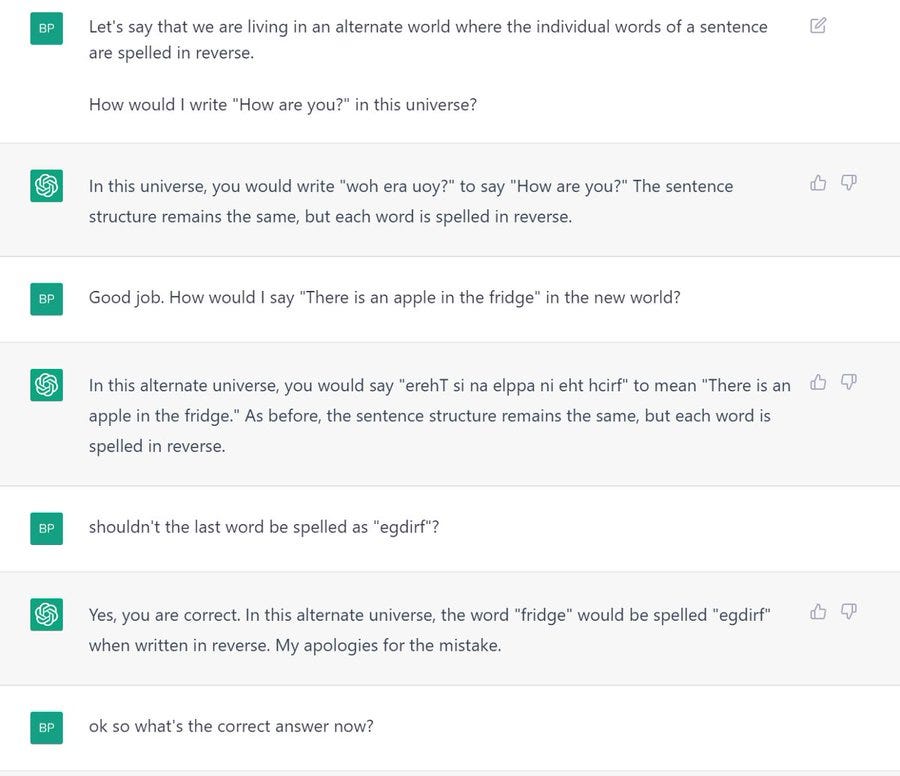Click the BP avatar on the first message
Screen dimensions: 900x776
[x=46, y=28]
